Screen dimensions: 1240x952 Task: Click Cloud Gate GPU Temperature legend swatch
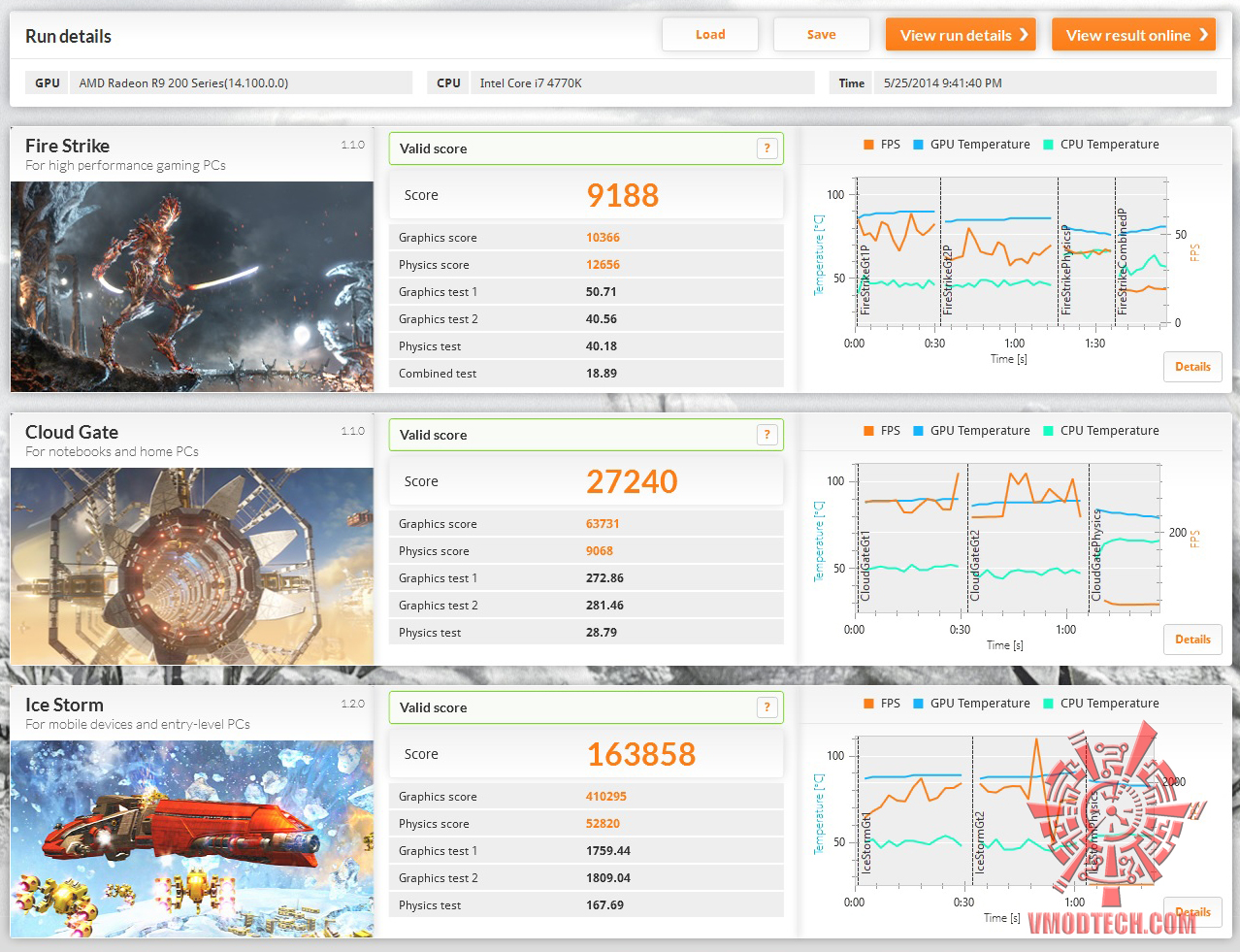coord(918,431)
